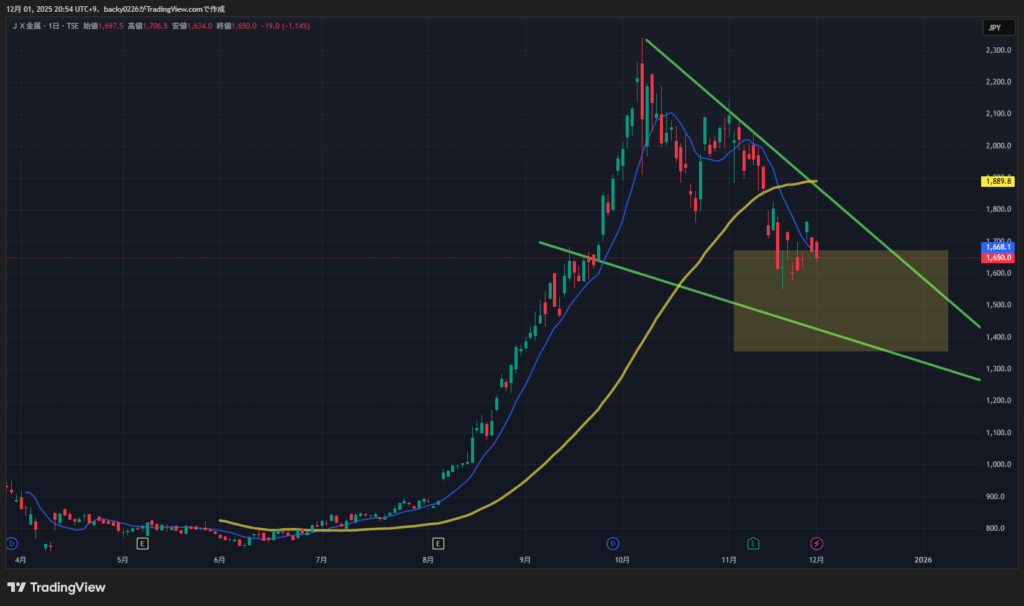Image resolution: width=1024 pixels, height=606 pixels.
Task: Click the JX金属 symbol title
Action: pos(28,26)
